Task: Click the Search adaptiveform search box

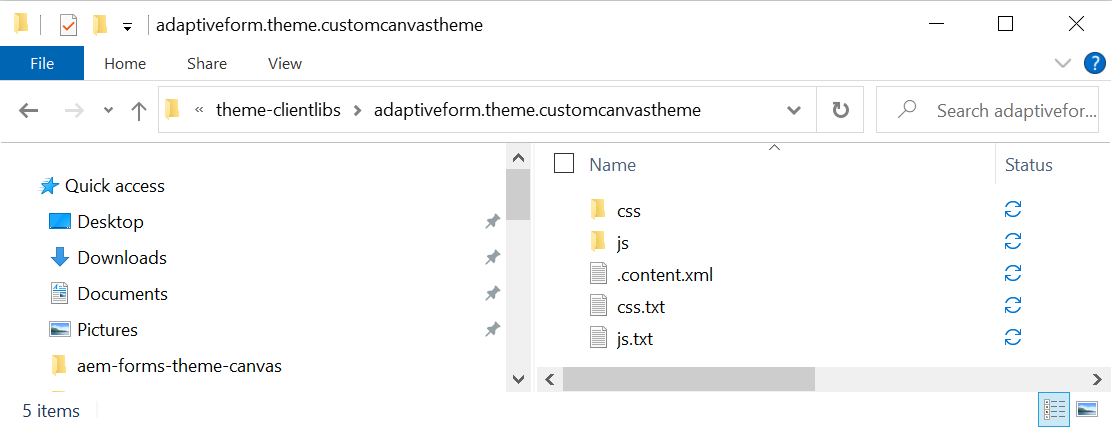Action: (x=1014, y=110)
